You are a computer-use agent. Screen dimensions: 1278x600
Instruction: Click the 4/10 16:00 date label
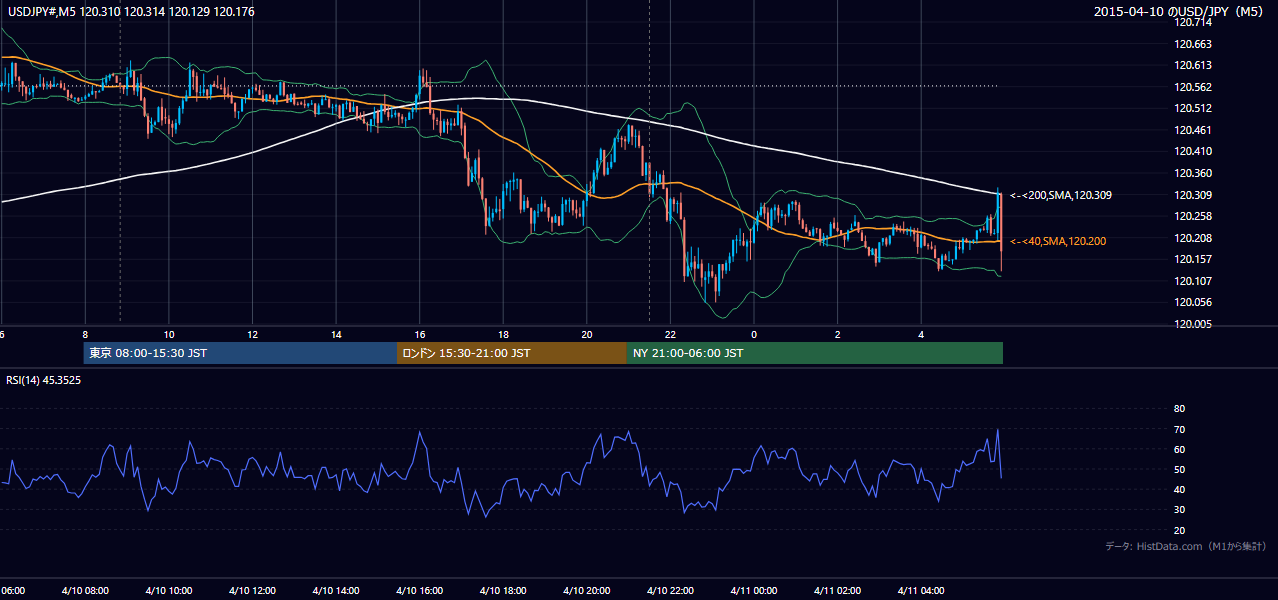[x=420, y=590]
